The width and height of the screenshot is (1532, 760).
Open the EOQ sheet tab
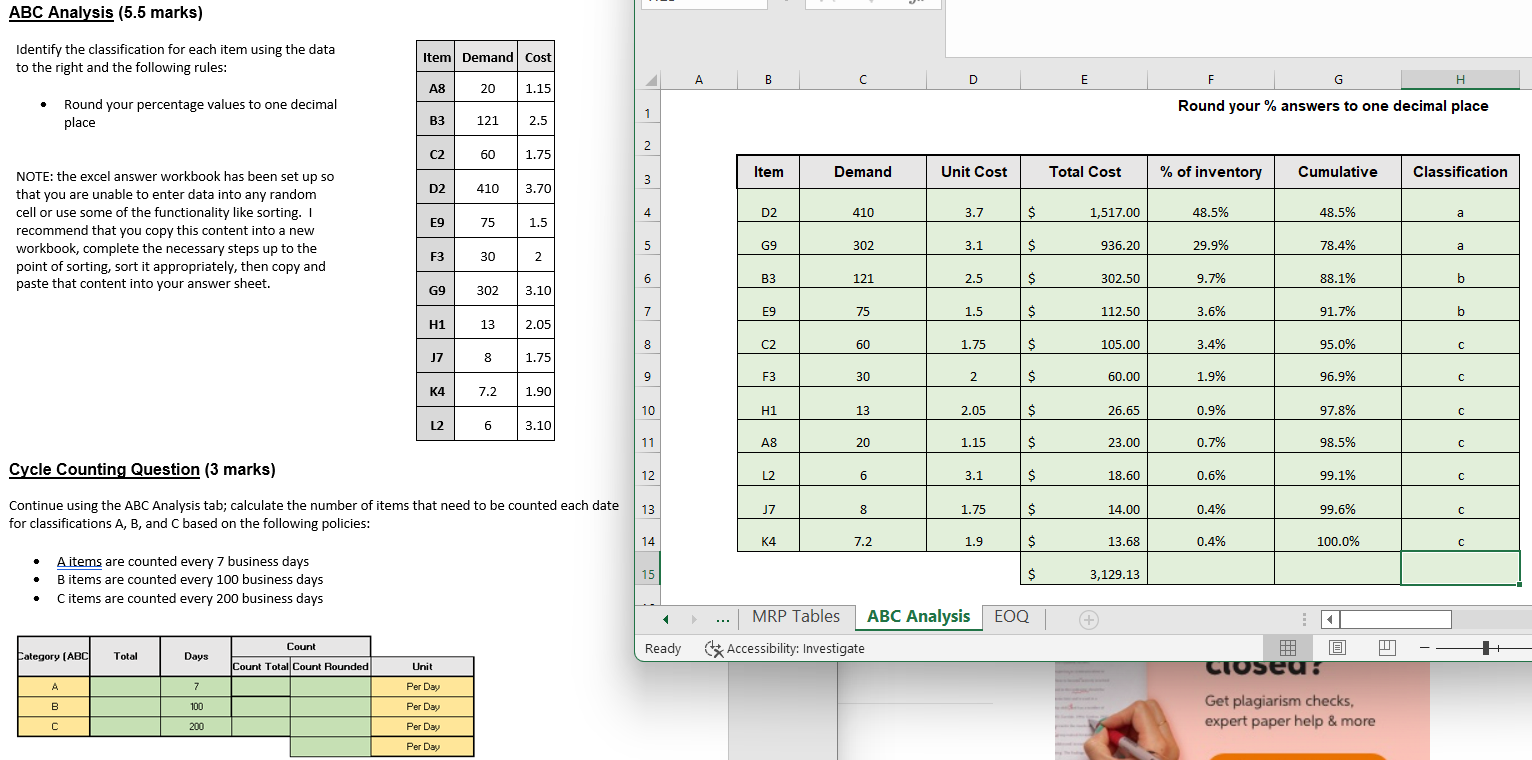[1012, 617]
